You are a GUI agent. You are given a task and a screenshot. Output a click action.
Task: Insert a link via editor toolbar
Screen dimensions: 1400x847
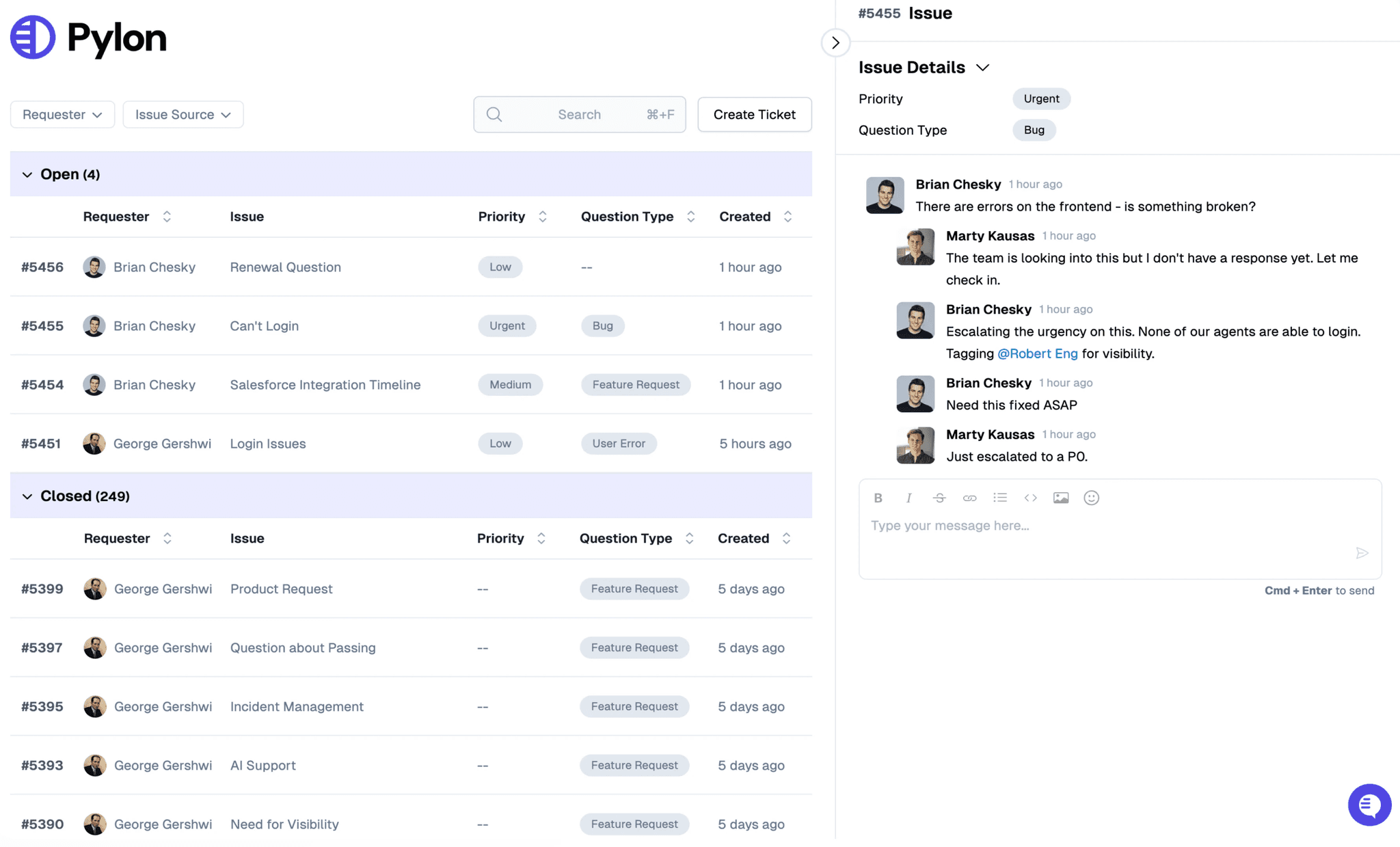tap(969, 498)
